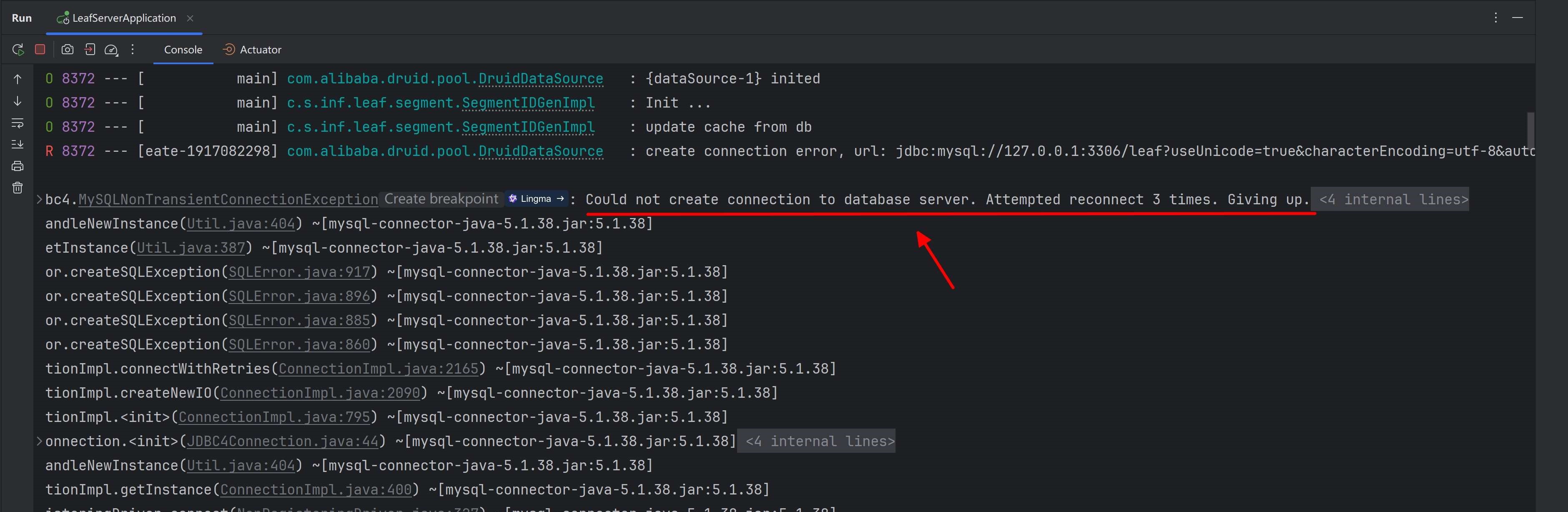Expand the fold chevron at the JDBC4Connection line
Viewport: 1568px width, 512px height.
(x=40, y=441)
